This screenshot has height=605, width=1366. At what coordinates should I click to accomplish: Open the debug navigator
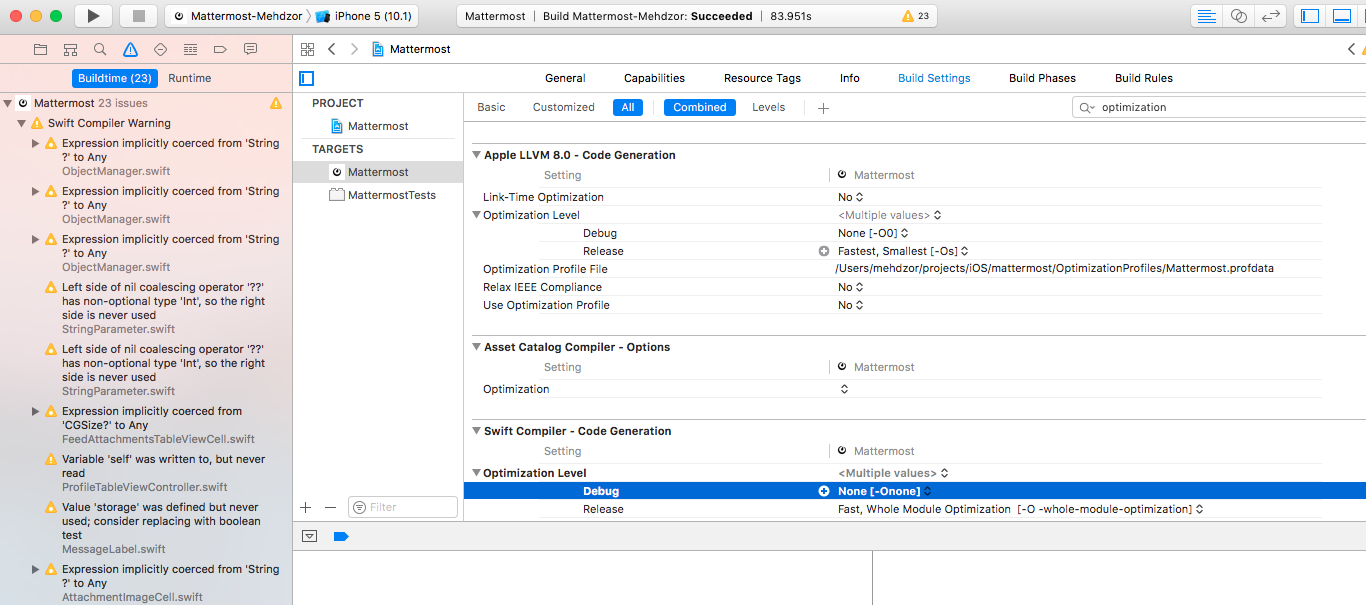[190, 49]
